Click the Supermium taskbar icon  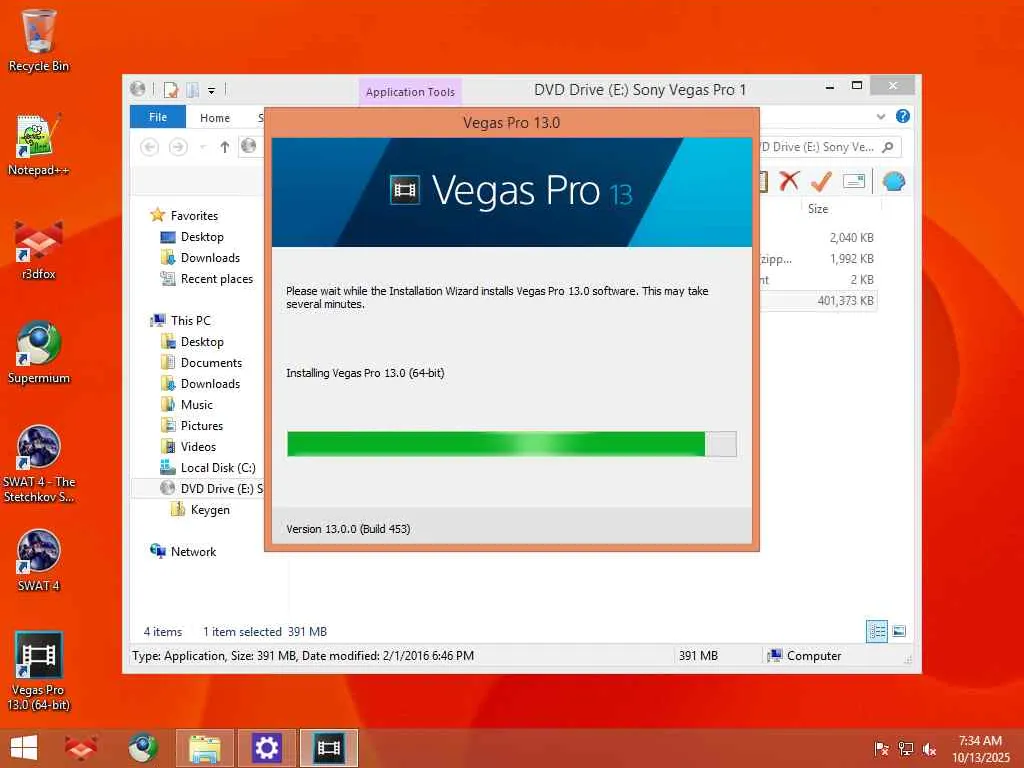pos(143,748)
